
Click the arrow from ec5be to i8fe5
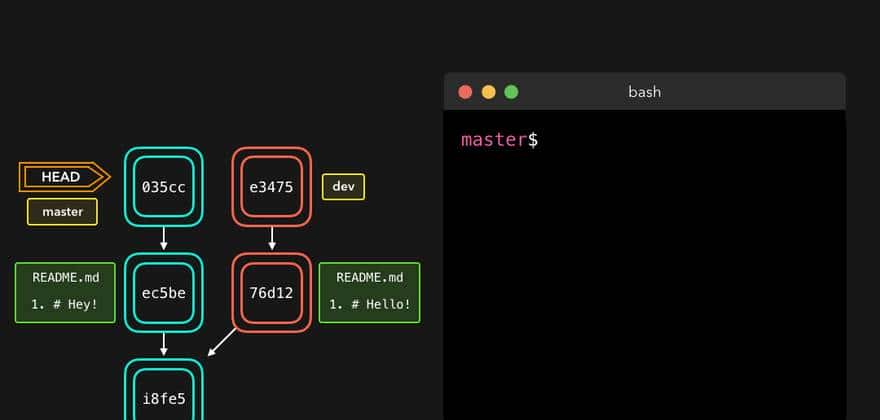point(163,343)
